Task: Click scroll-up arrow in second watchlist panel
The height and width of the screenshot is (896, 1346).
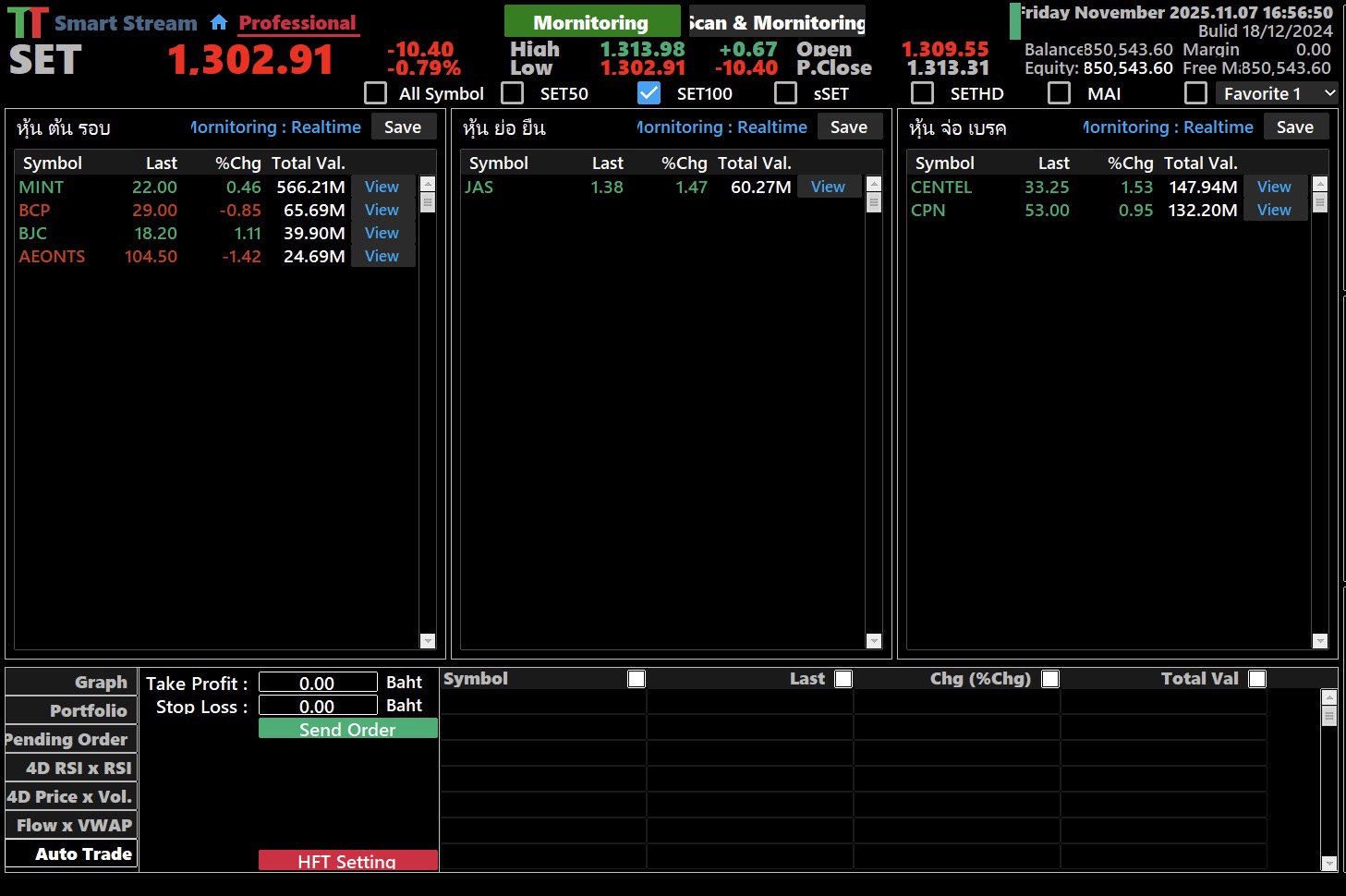Action: click(874, 184)
